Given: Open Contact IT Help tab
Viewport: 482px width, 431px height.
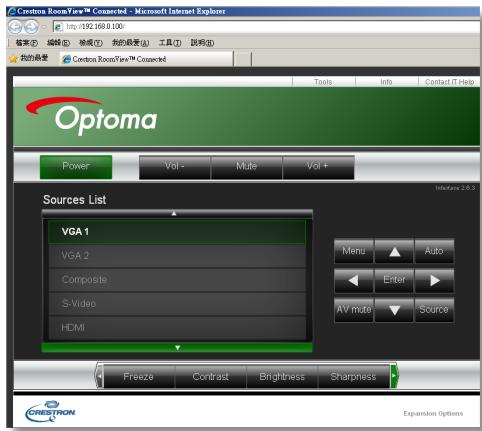Looking at the screenshot, I should point(449,82).
